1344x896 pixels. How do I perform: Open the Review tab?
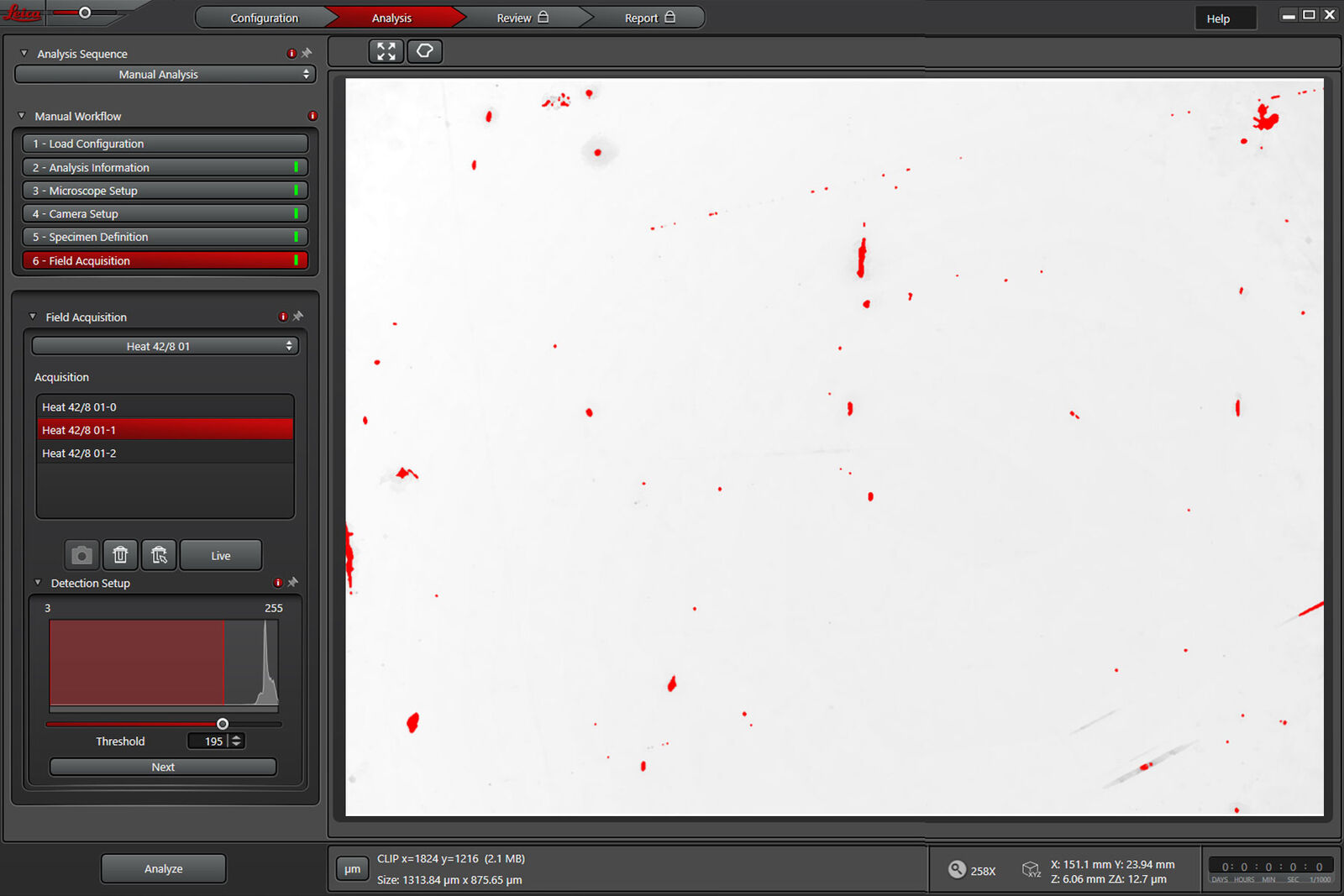point(521,18)
